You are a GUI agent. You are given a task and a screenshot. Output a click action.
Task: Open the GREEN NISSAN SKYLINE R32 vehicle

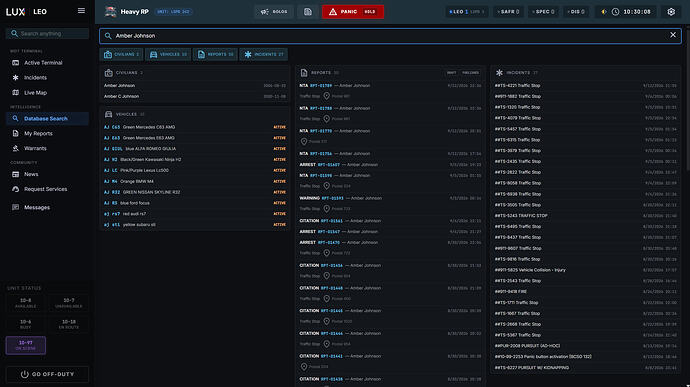coord(195,192)
